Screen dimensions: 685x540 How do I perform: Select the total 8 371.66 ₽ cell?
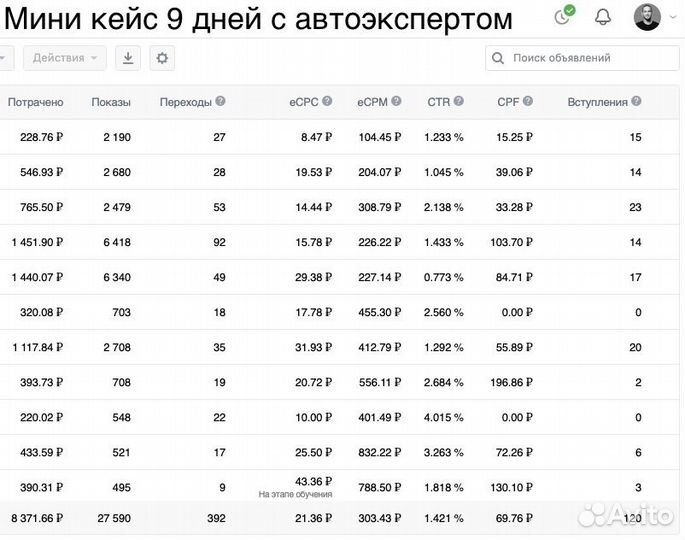37,518
